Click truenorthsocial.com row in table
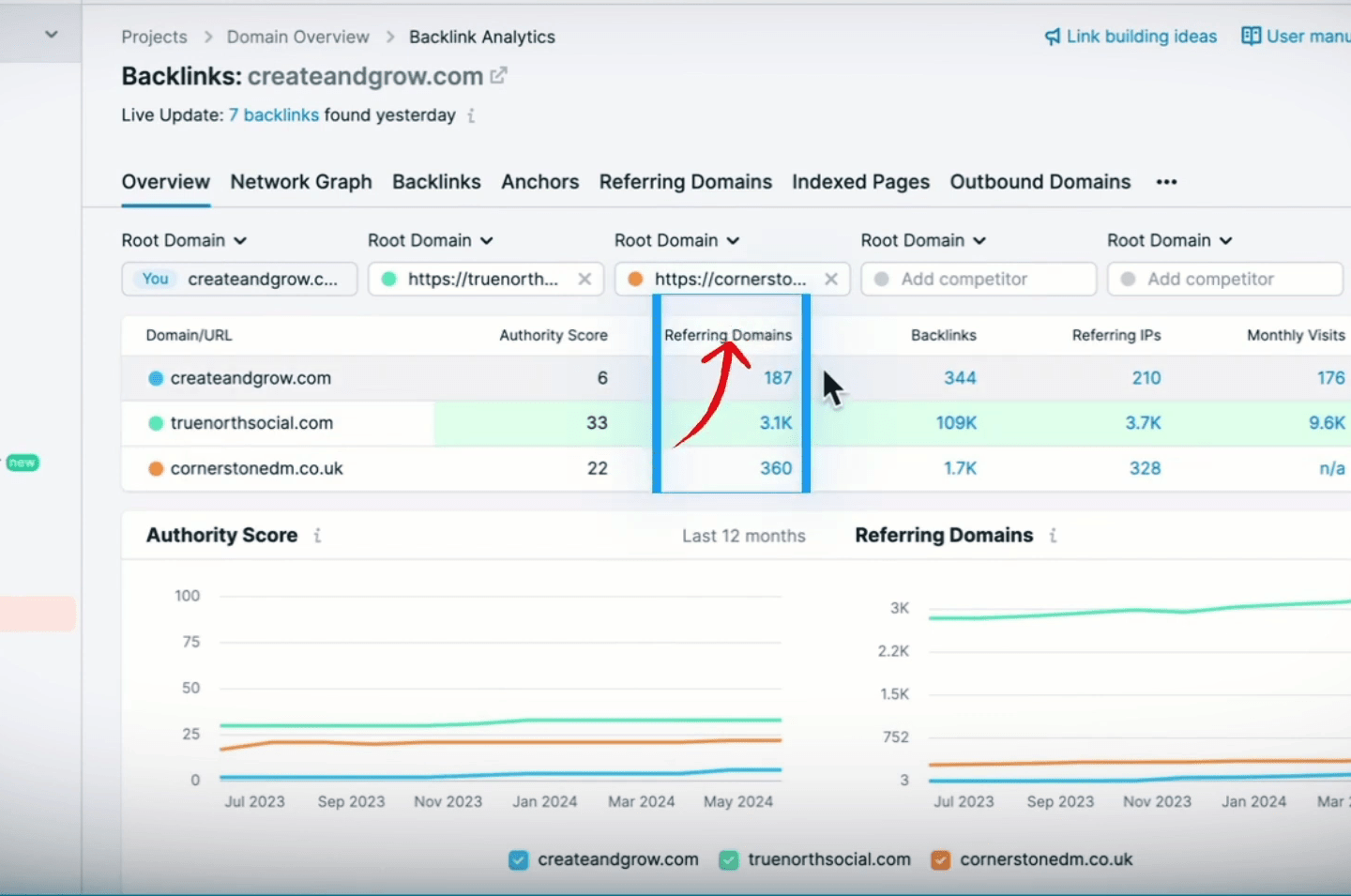 (736, 423)
